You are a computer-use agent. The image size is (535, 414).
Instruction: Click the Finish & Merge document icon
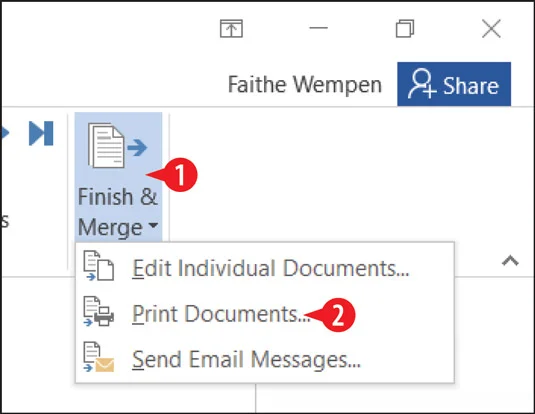pyautogui.click(x=117, y=146)
